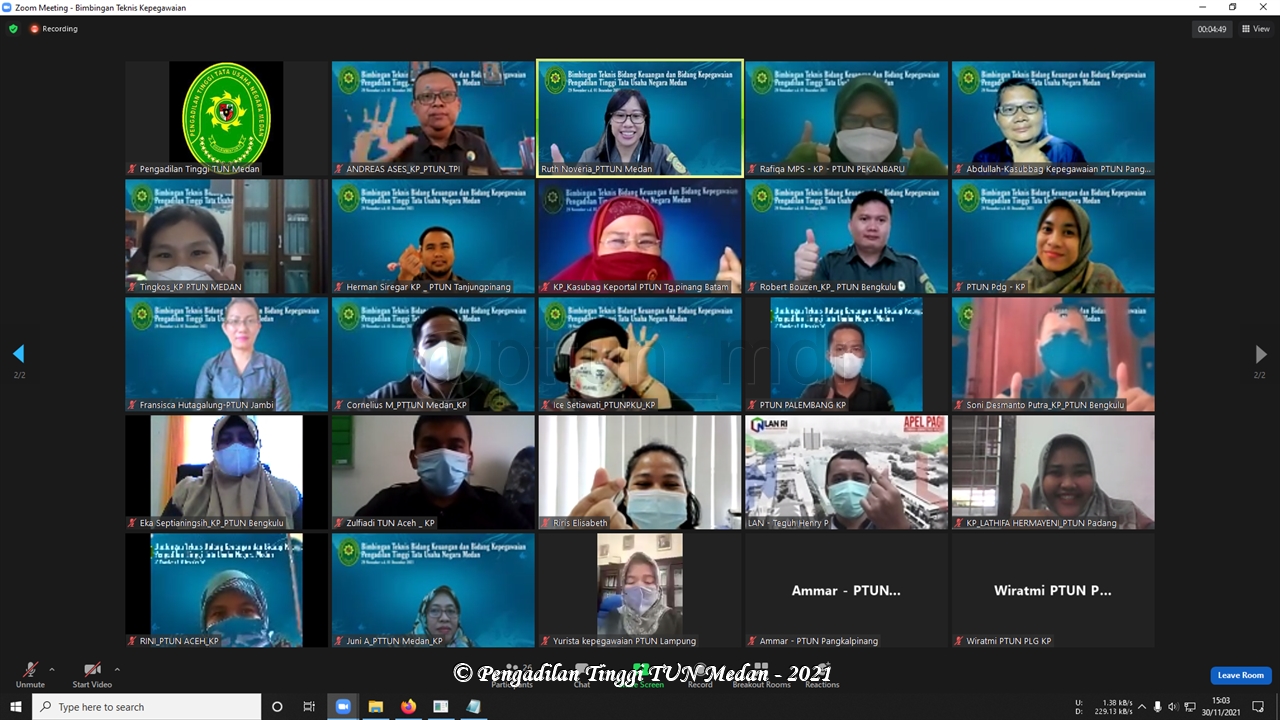This screenshot has height=720, width=1280.
Task: Click the Leave Room button
Action: click(1240, 675)
